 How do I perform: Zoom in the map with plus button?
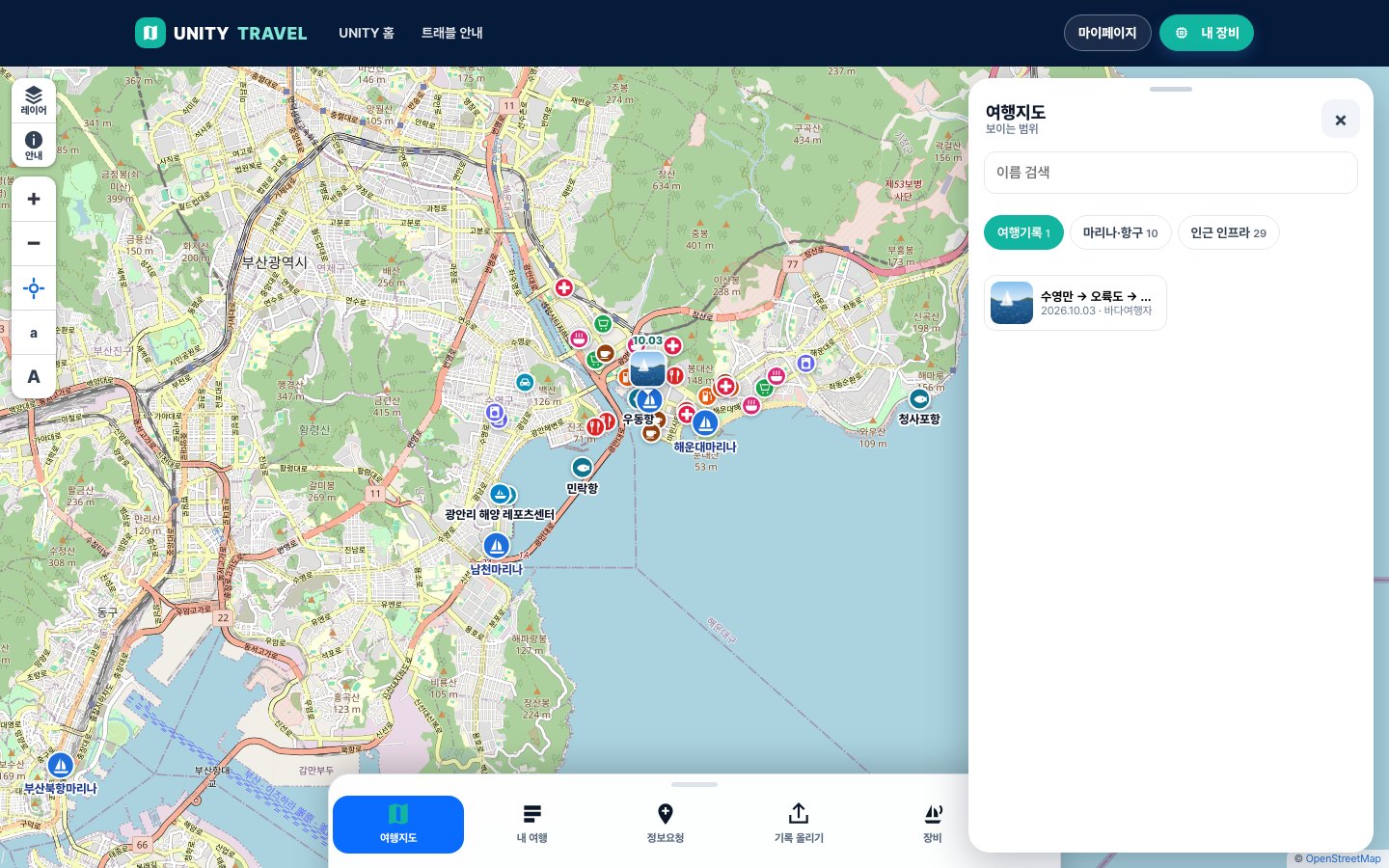34,199
